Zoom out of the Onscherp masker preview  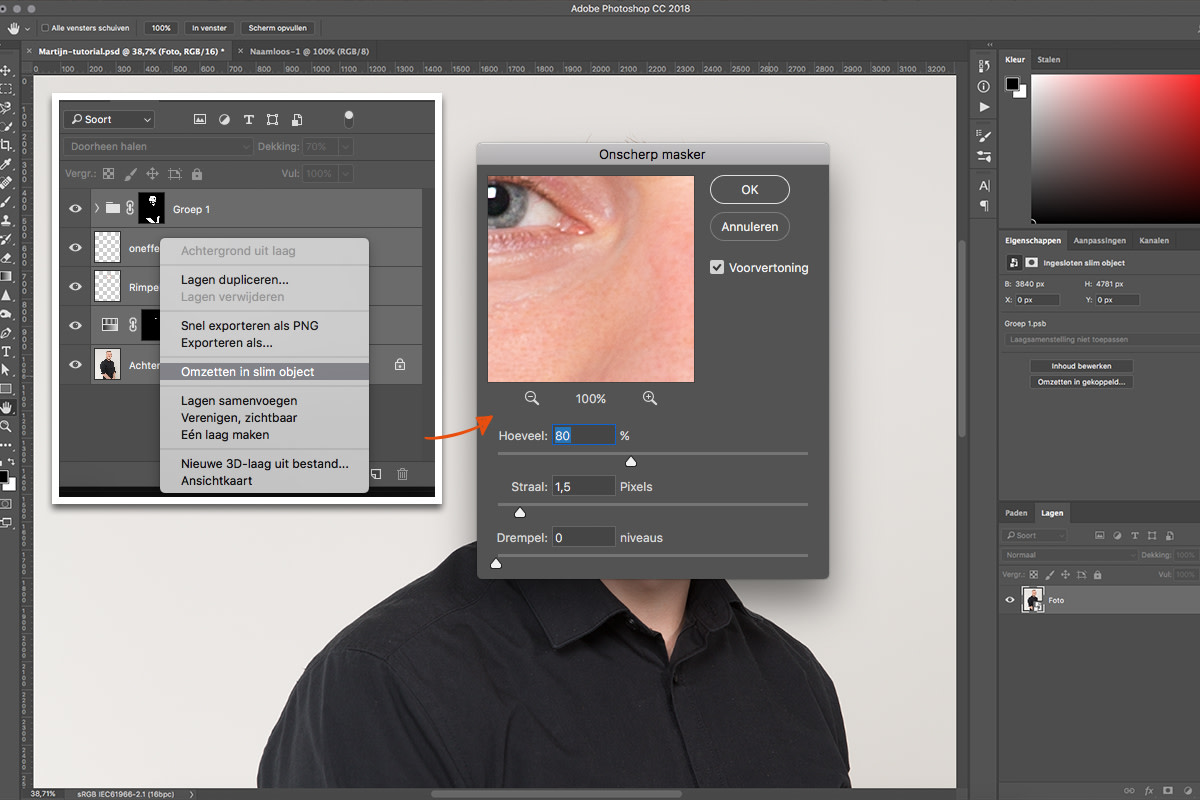point(532,398)
